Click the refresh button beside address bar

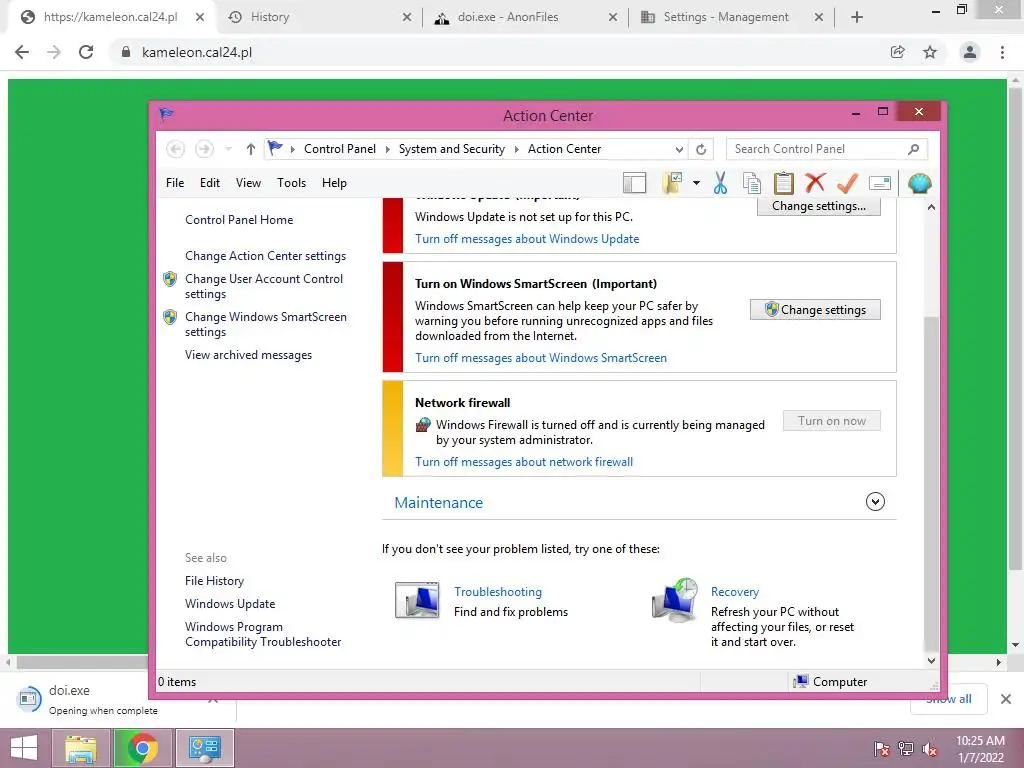tap(701, 150)
